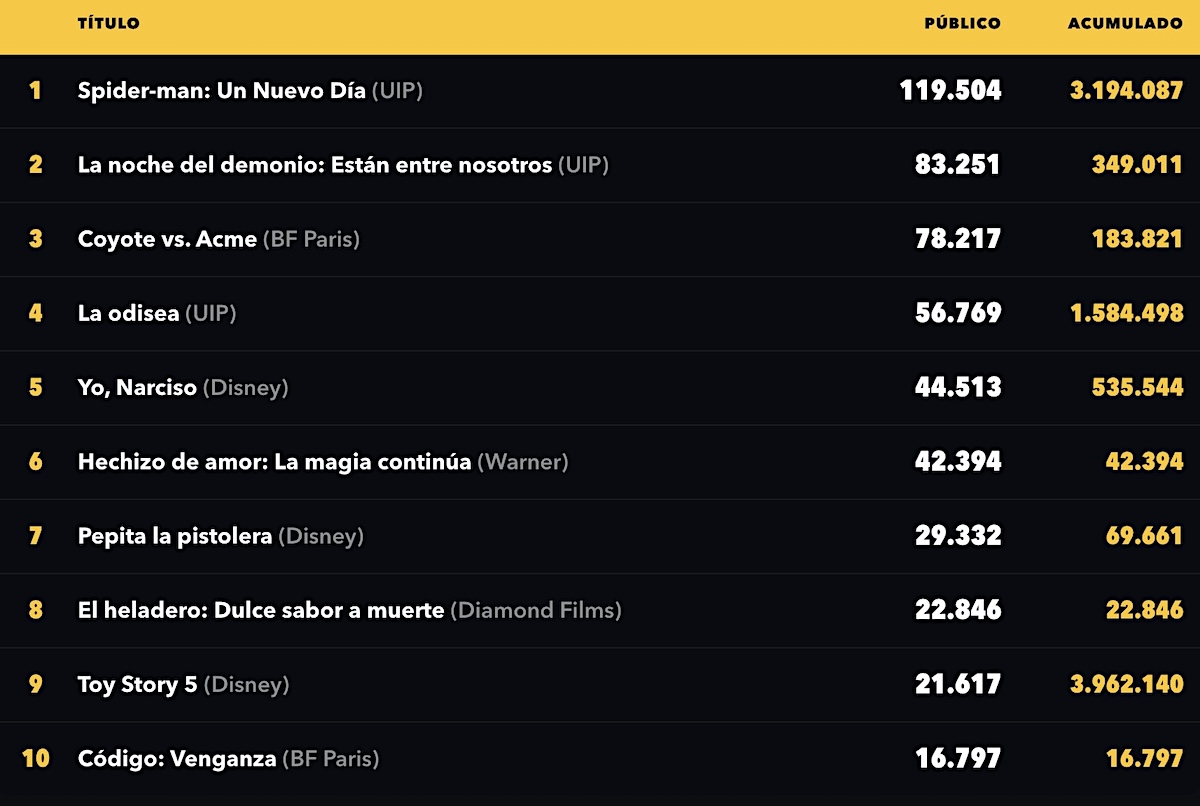Click the 3.962.140 acumulado figure
Screen dimensions: 1200x806
1127,685
